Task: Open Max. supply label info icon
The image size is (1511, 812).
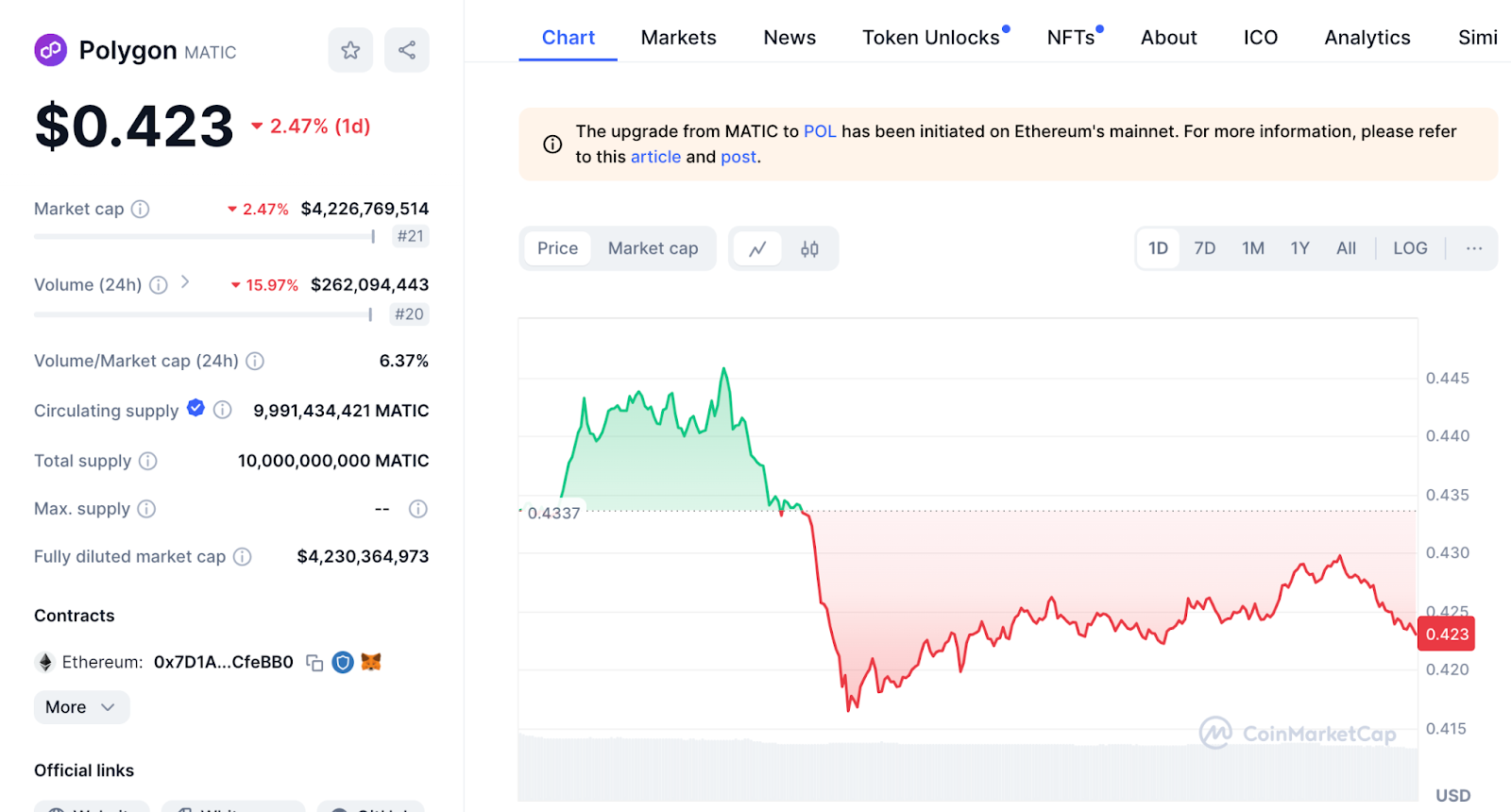Action: [146, 509]
